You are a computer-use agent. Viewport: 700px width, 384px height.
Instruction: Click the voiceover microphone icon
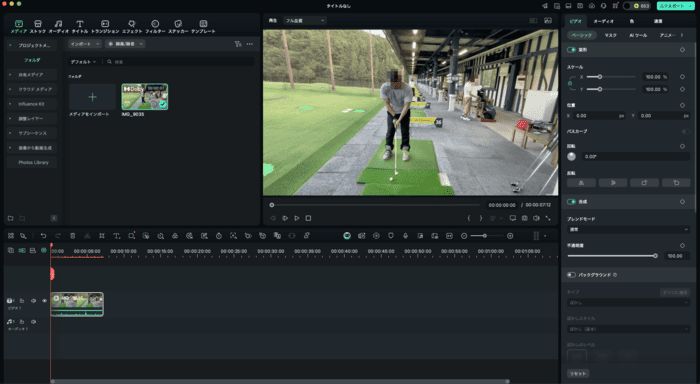405,236
